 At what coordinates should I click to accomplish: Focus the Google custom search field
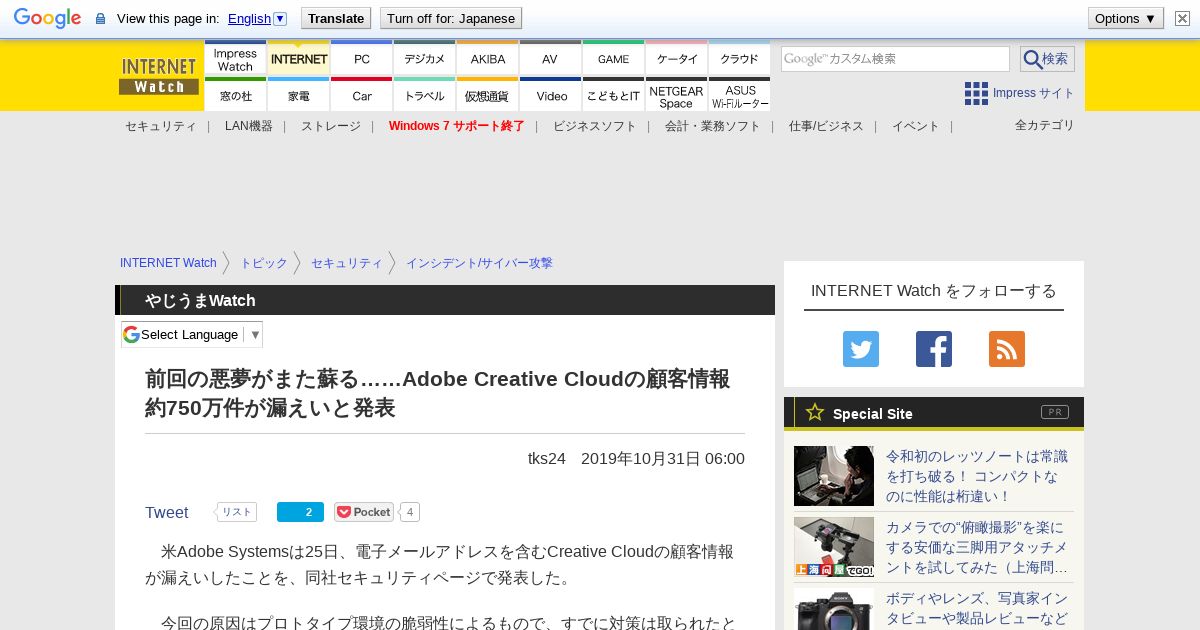click(895, 59)
